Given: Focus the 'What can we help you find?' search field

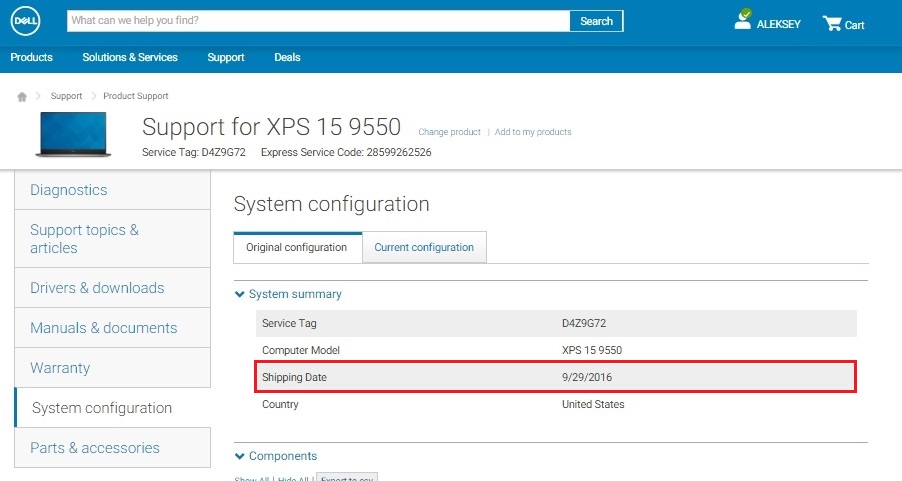Looking at the screenshot, I should point(318,21).
